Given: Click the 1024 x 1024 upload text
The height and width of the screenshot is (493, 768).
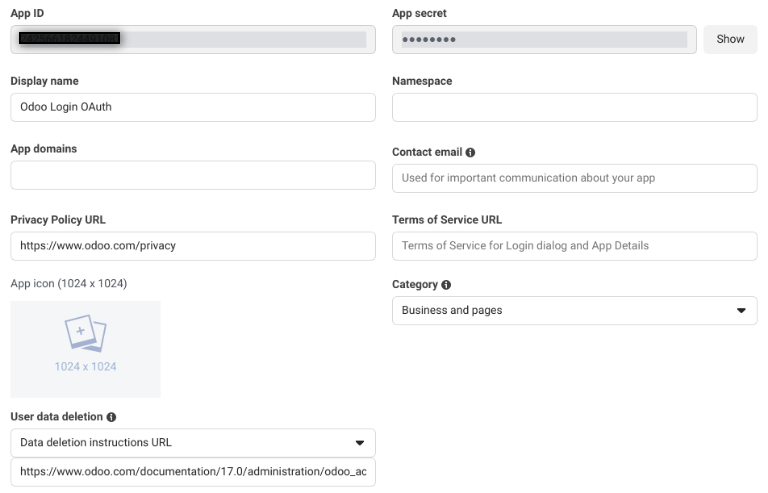Looking at the screenshot, I should point(85,367).
